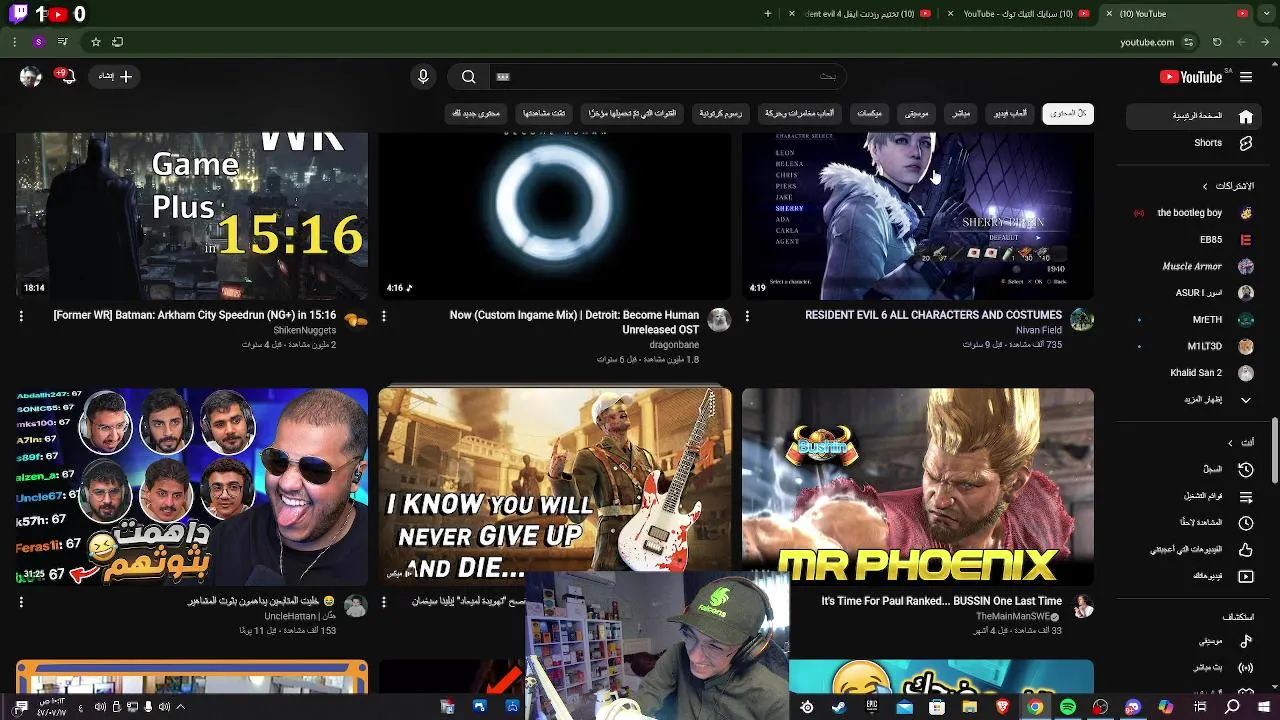The width and height of the screenshot is (1280, 720).
Task: Open liked videos thumbs-up icon
Action: (1246, 550)
